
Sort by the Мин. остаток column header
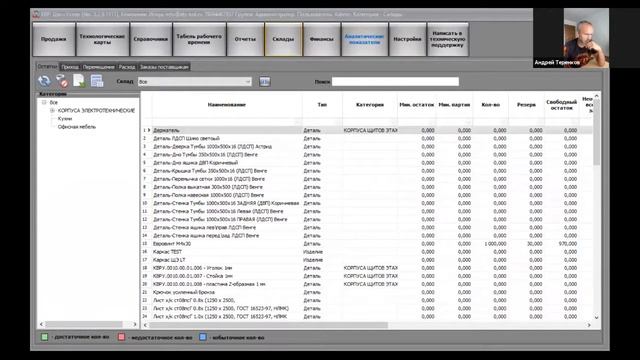416,105
